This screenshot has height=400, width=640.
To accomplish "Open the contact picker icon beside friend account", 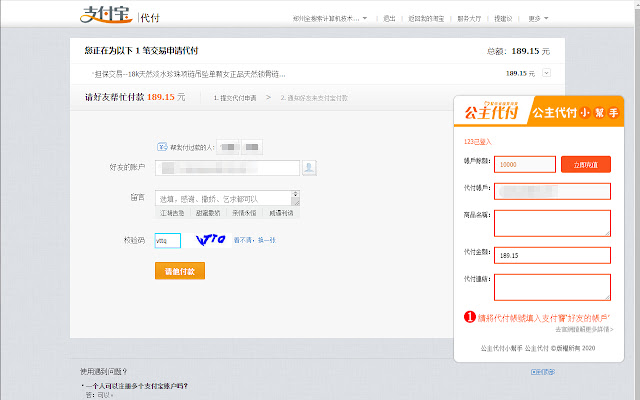I will tap(309, 168).
